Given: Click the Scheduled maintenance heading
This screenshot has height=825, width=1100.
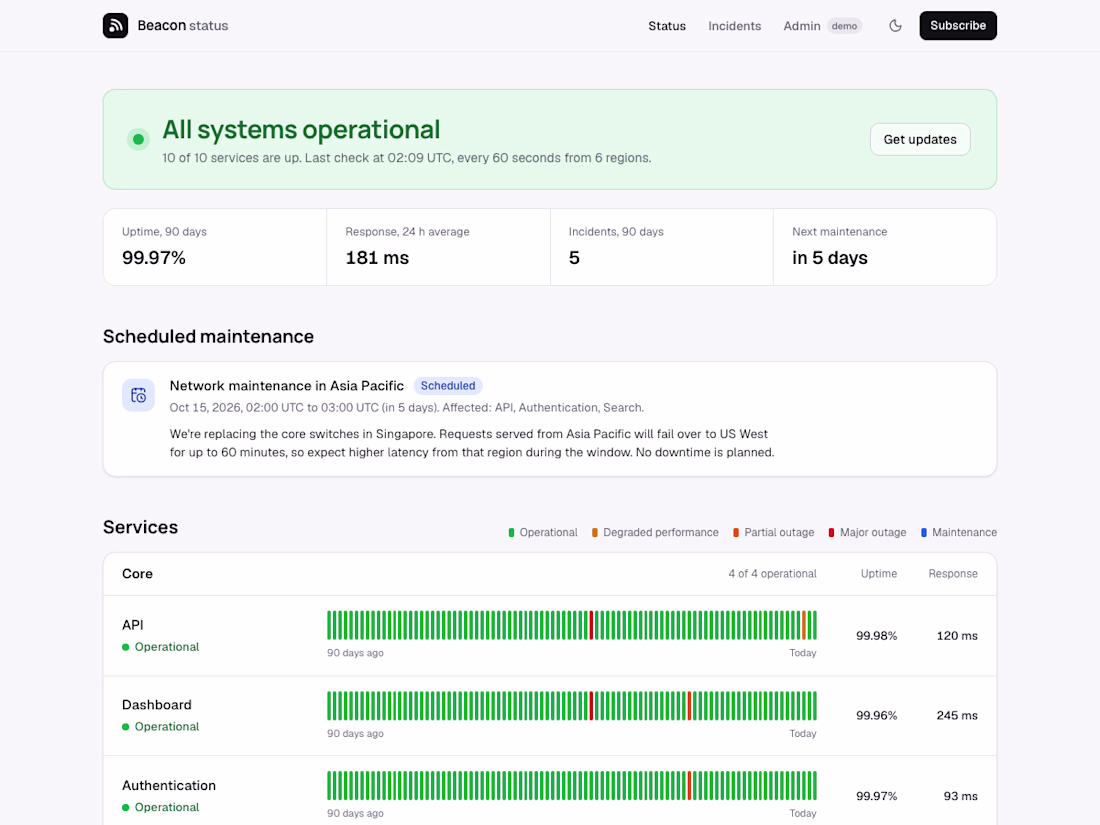Looking at the screenshot, I should (208, 337).
